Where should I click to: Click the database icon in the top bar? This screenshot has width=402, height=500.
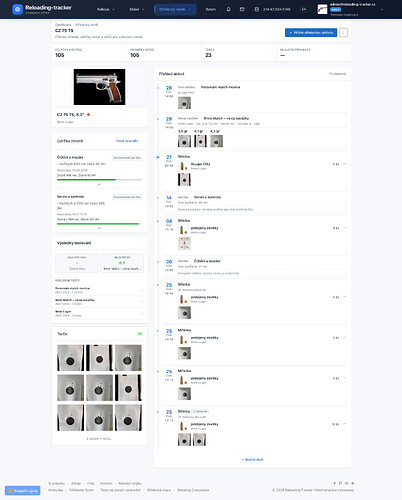[x=256, y=9]
